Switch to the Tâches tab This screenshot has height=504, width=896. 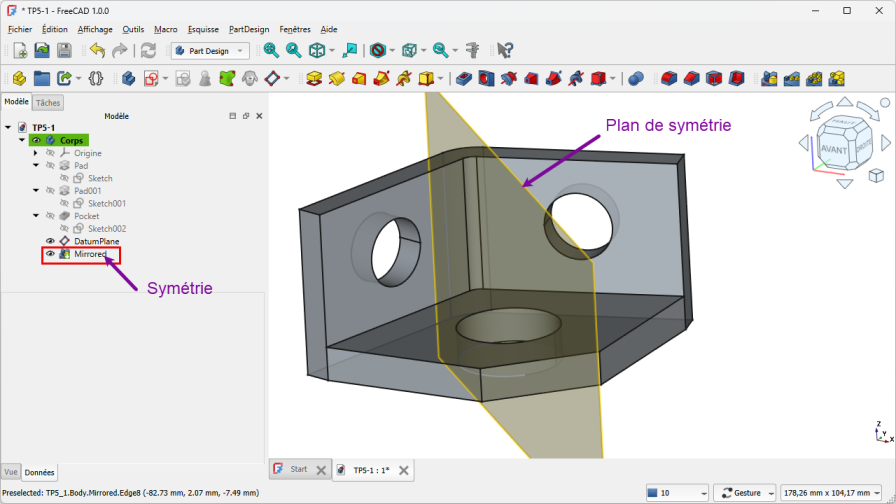point(48,103)
